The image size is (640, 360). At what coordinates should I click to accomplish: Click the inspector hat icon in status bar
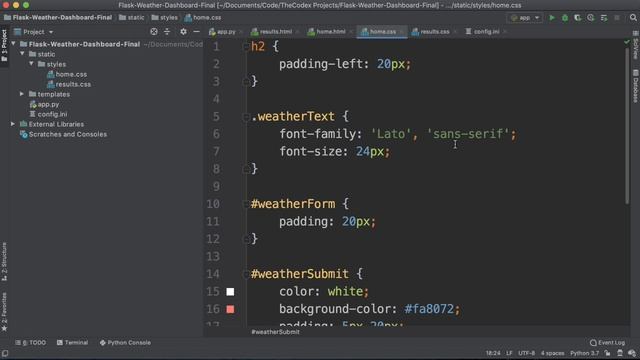(620, 353)
